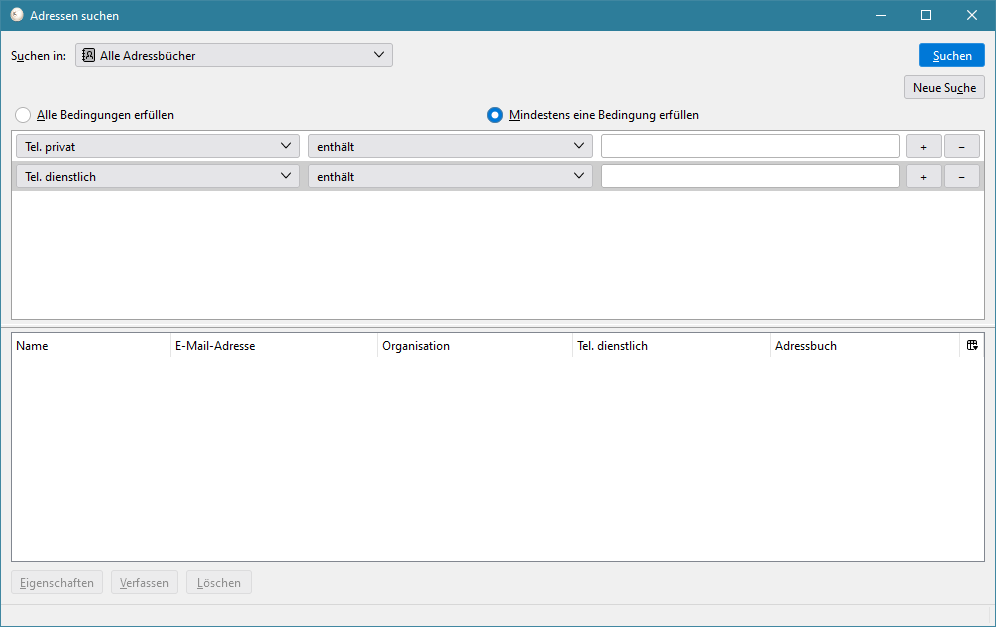Click the Organisation column header
This screenshot has width=996, height=627.
473,346
